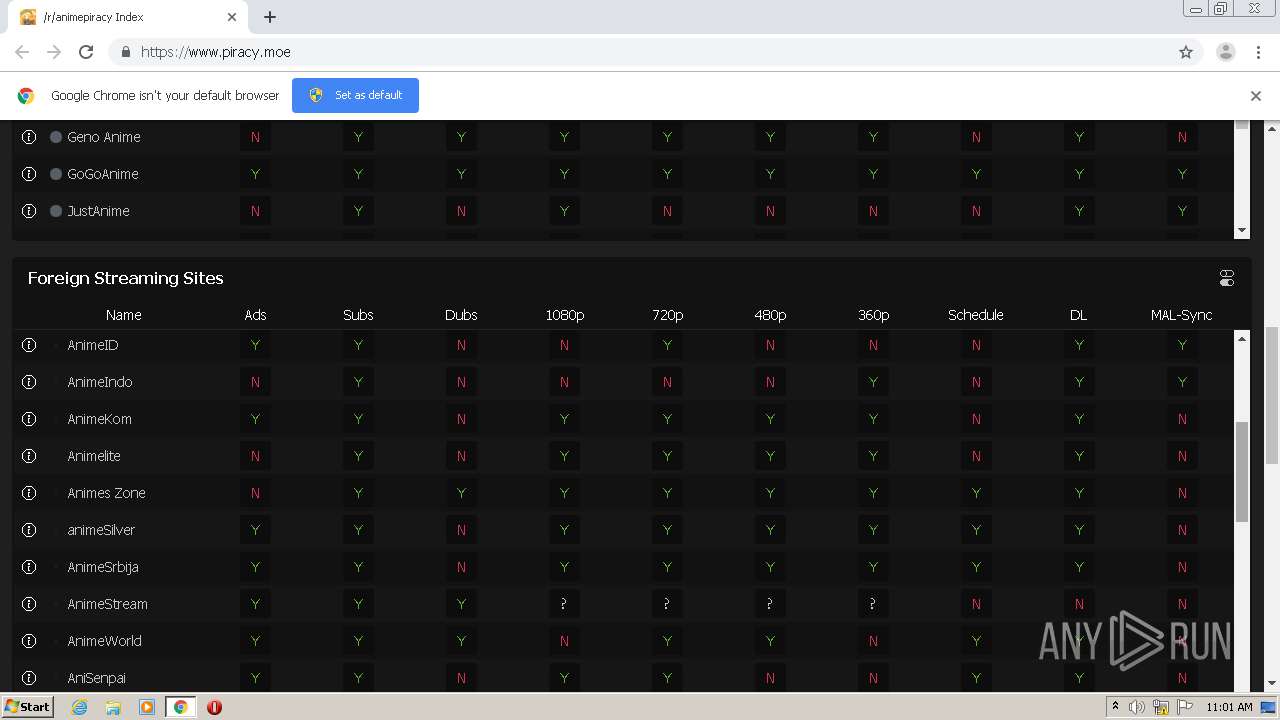Open the AnimeKom site link
Image resolution: width=1280 pixels, height=720 pixels.
point(99,419)
